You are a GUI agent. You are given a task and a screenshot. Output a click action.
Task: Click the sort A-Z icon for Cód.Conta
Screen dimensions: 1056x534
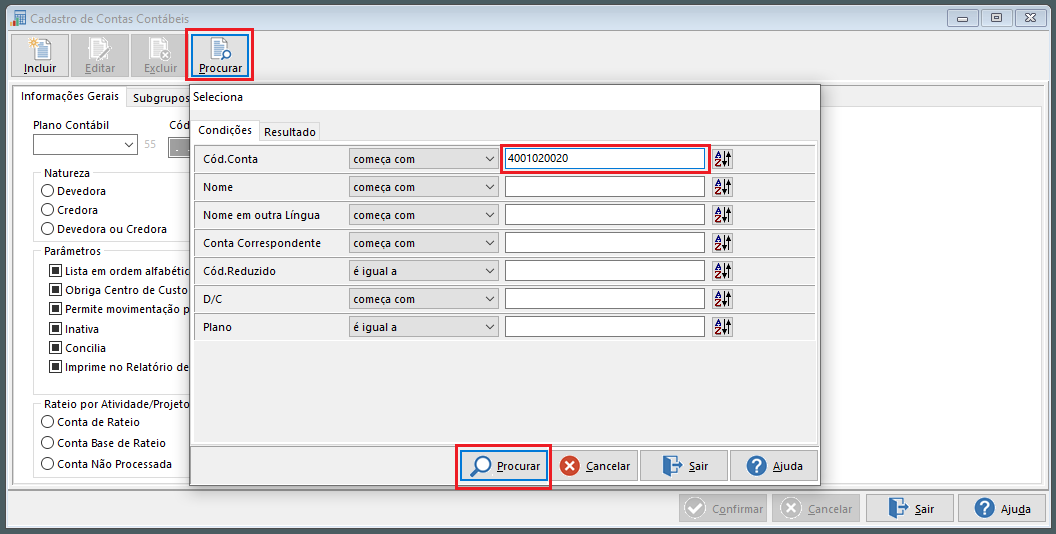pos(722,159)
